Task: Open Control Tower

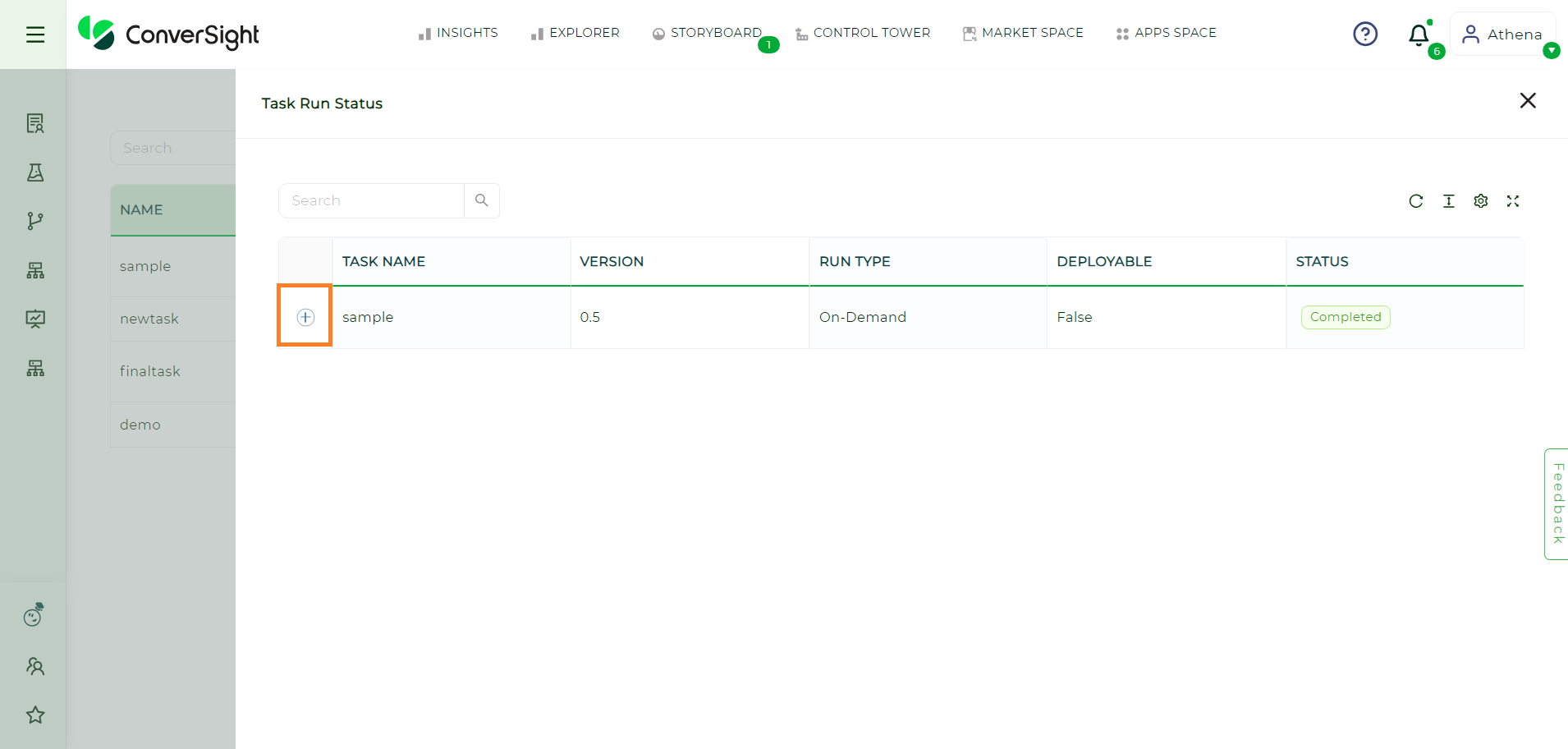Action: [863, 33]
